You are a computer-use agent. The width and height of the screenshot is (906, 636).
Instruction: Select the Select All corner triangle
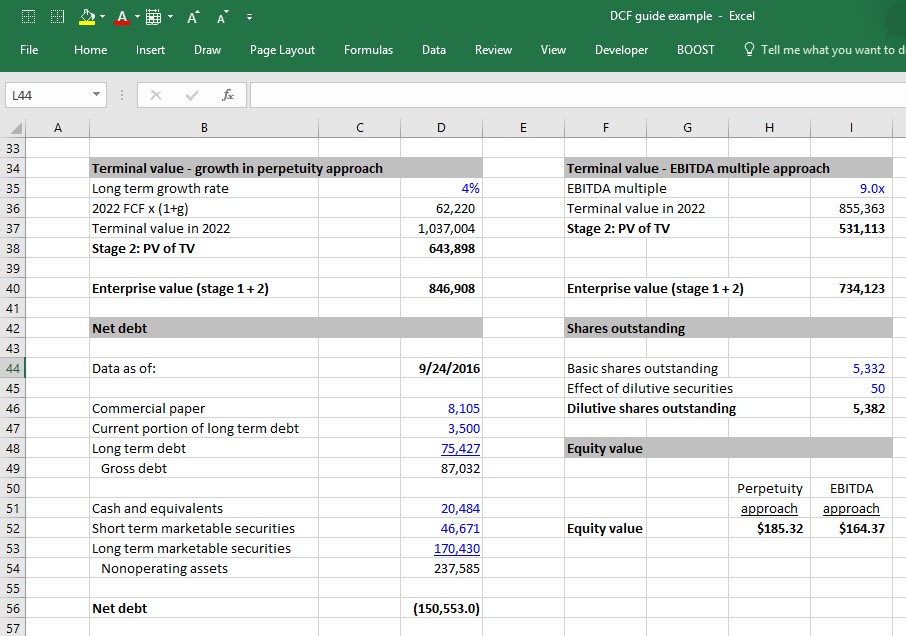point(16,128)
